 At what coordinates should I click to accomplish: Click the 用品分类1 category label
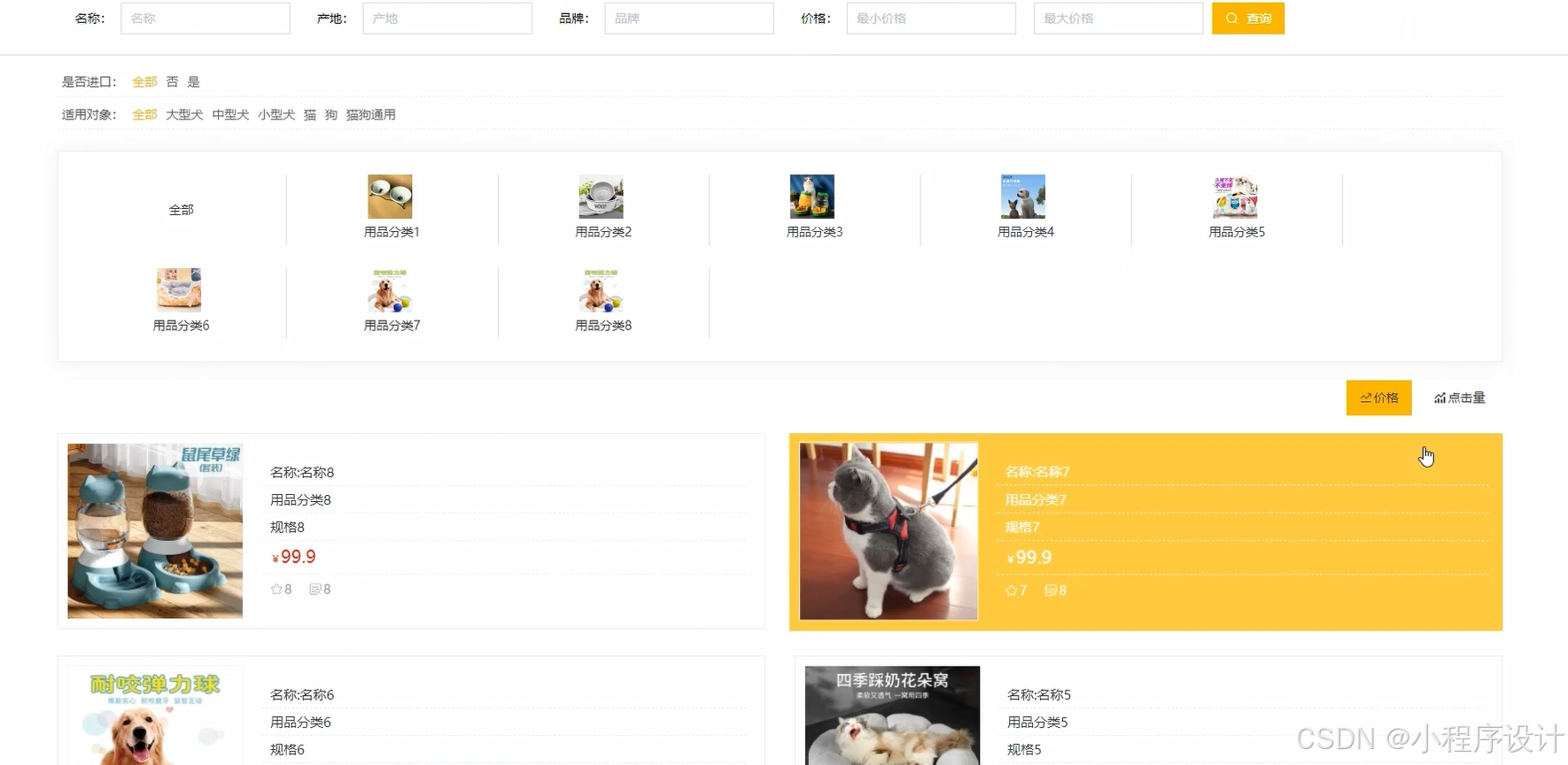[x=392, y=232]
